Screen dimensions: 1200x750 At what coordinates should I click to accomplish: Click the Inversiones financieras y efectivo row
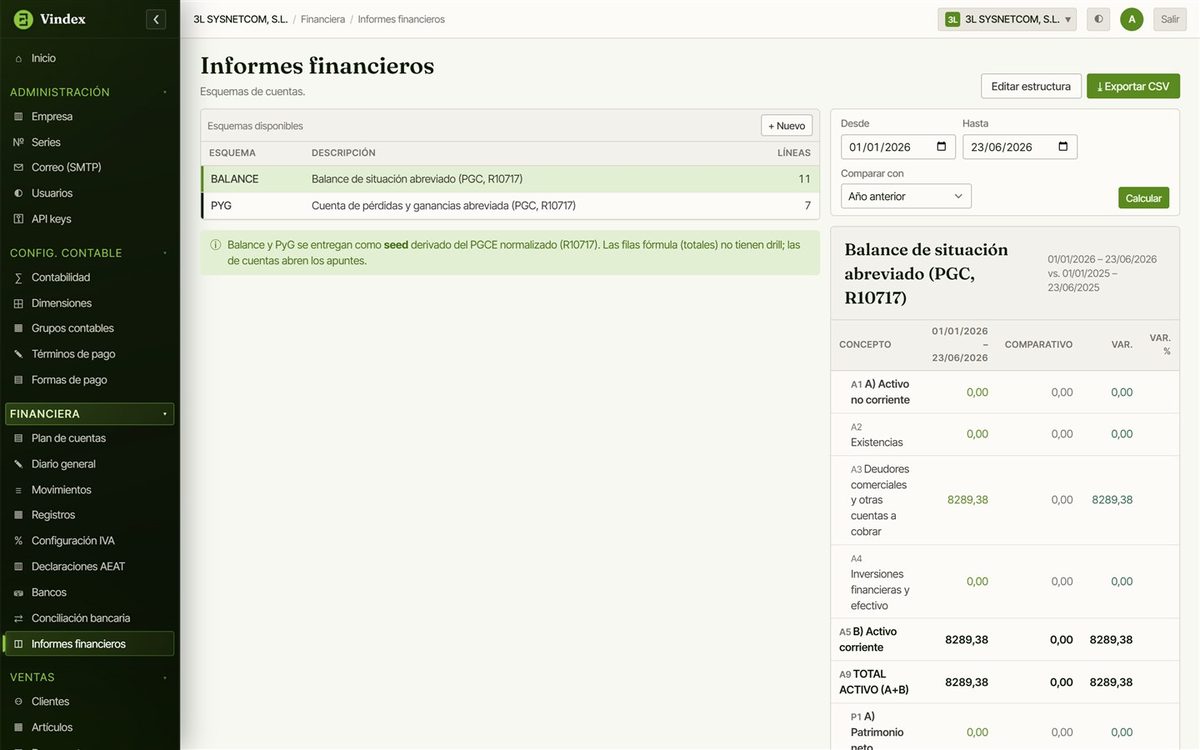1006,582
